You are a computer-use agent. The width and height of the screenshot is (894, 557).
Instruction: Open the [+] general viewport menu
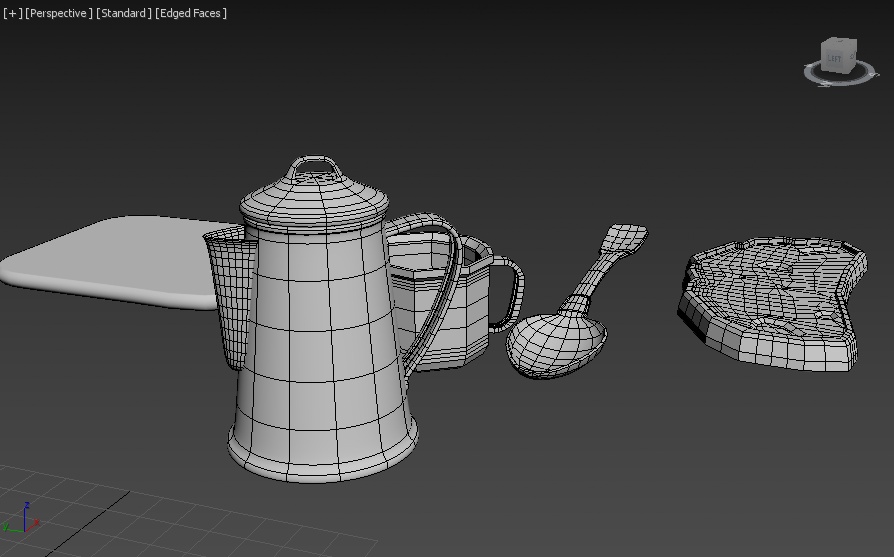pos(12,13)
